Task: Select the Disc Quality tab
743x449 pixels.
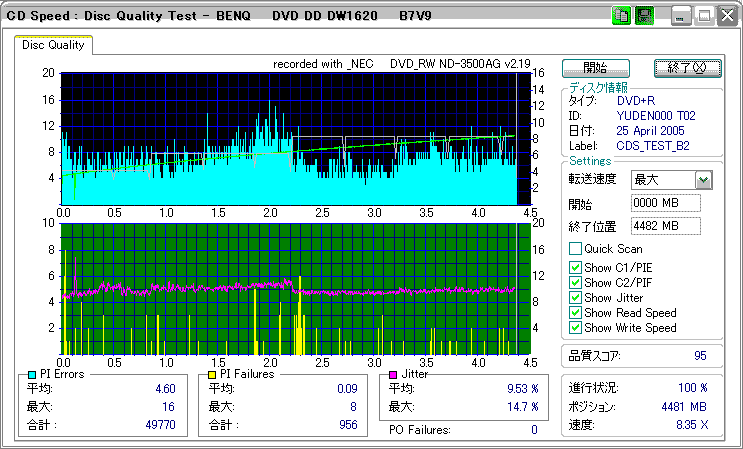Action: 54,45
